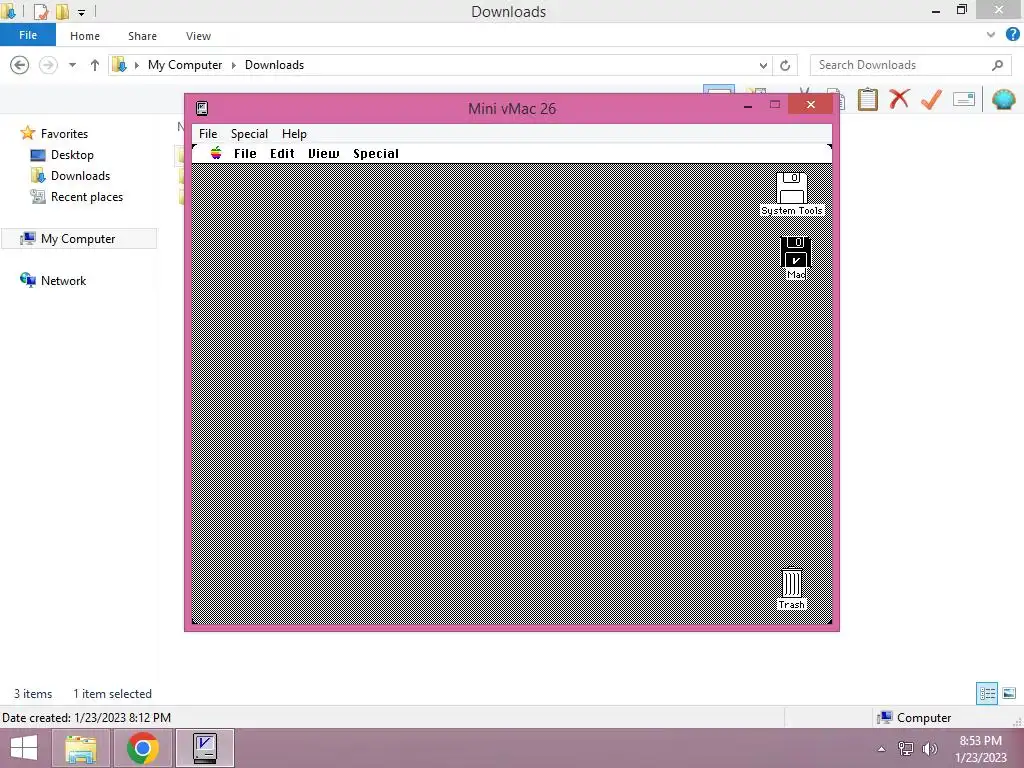Viewport: 1024px width, 768px height.
Task: Click the teal shell icon in Explorer
Action: 1003,99
